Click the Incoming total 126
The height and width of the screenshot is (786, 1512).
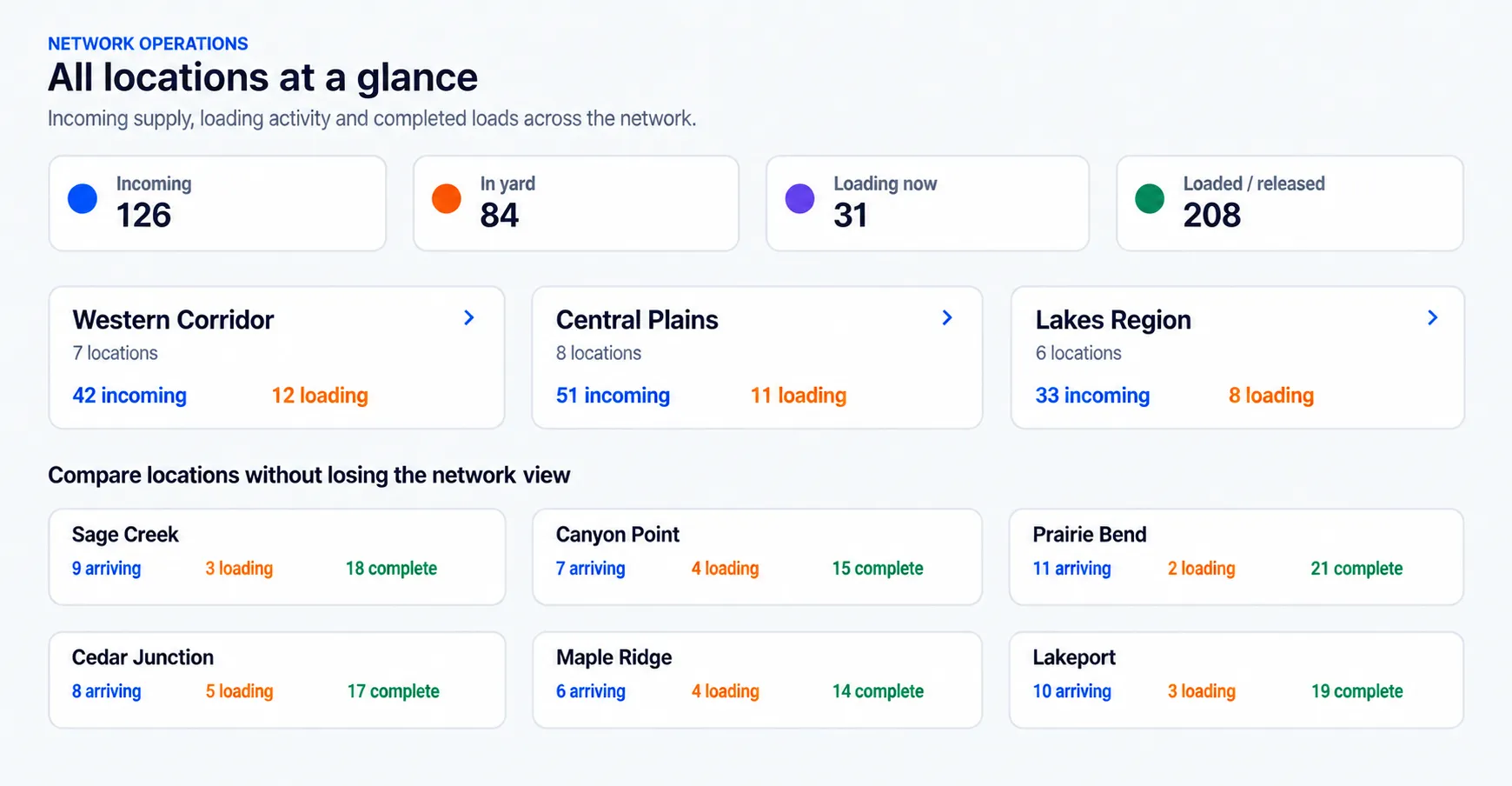(x=144, y=215)
